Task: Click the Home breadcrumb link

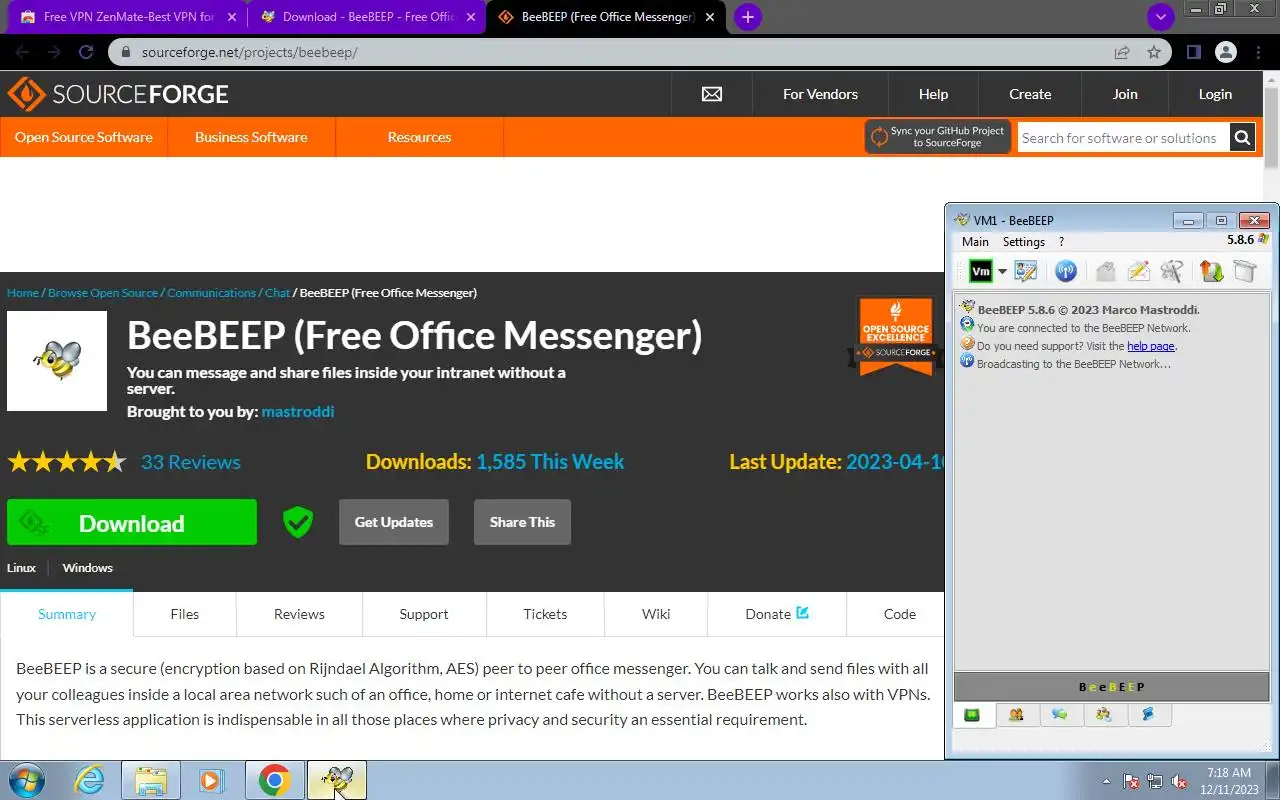Action: (x=23, y=293)
